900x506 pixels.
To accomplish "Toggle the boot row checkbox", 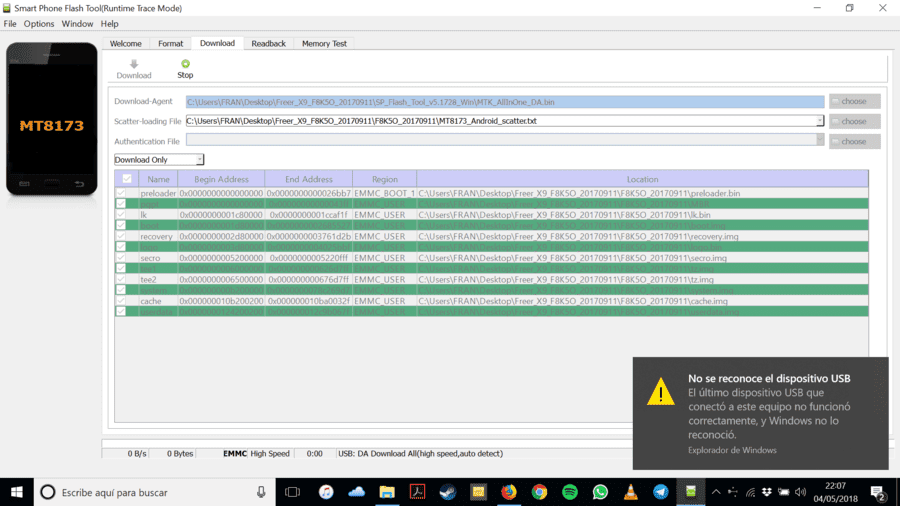I will tap(121, 225).
